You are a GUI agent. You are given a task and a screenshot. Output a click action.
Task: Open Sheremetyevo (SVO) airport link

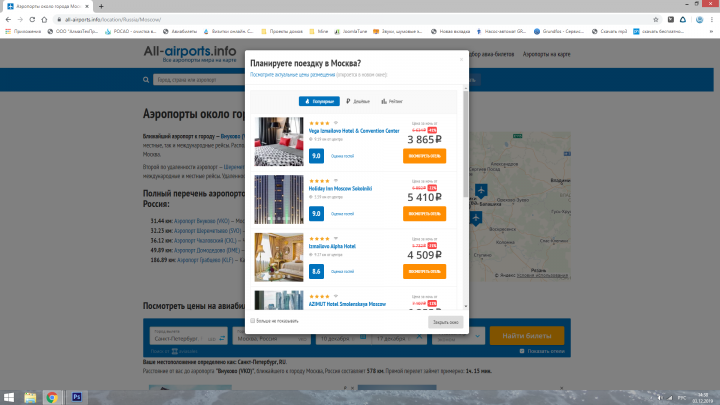208,231
